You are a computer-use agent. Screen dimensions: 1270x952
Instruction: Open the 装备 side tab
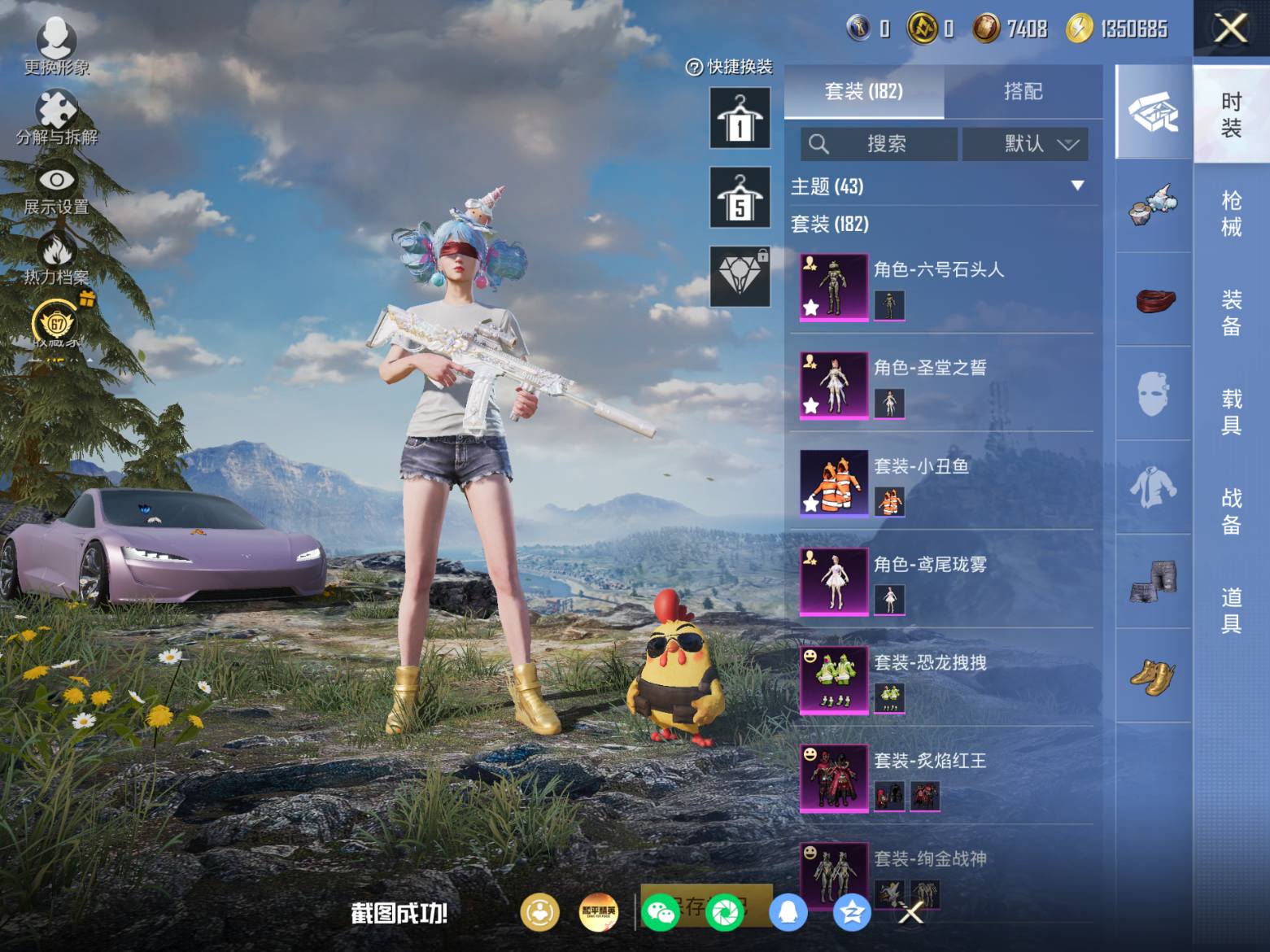click(1232, 312)
